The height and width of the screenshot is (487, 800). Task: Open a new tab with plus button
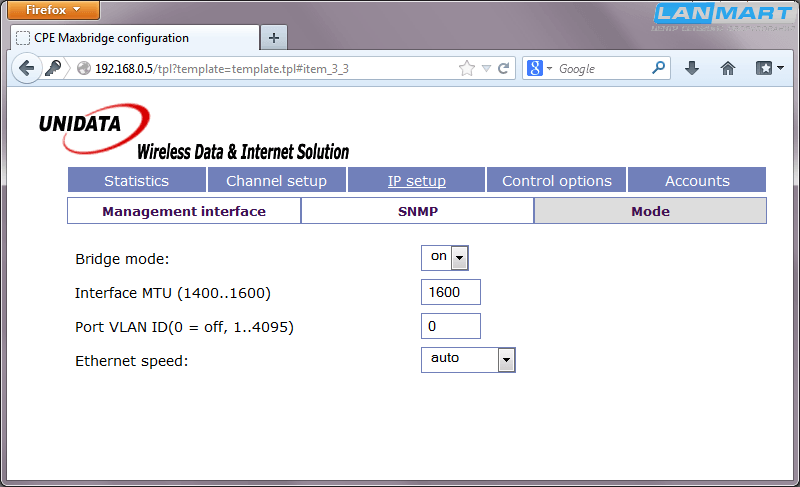273,38
